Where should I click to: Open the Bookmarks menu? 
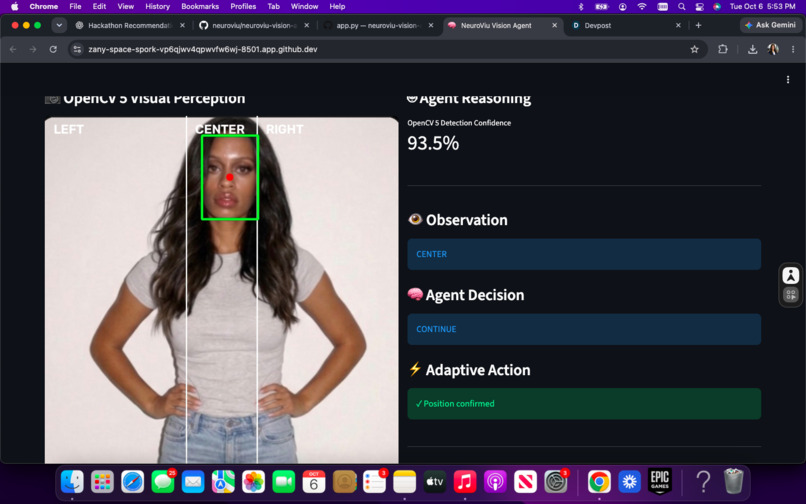(x=200, y=6)
